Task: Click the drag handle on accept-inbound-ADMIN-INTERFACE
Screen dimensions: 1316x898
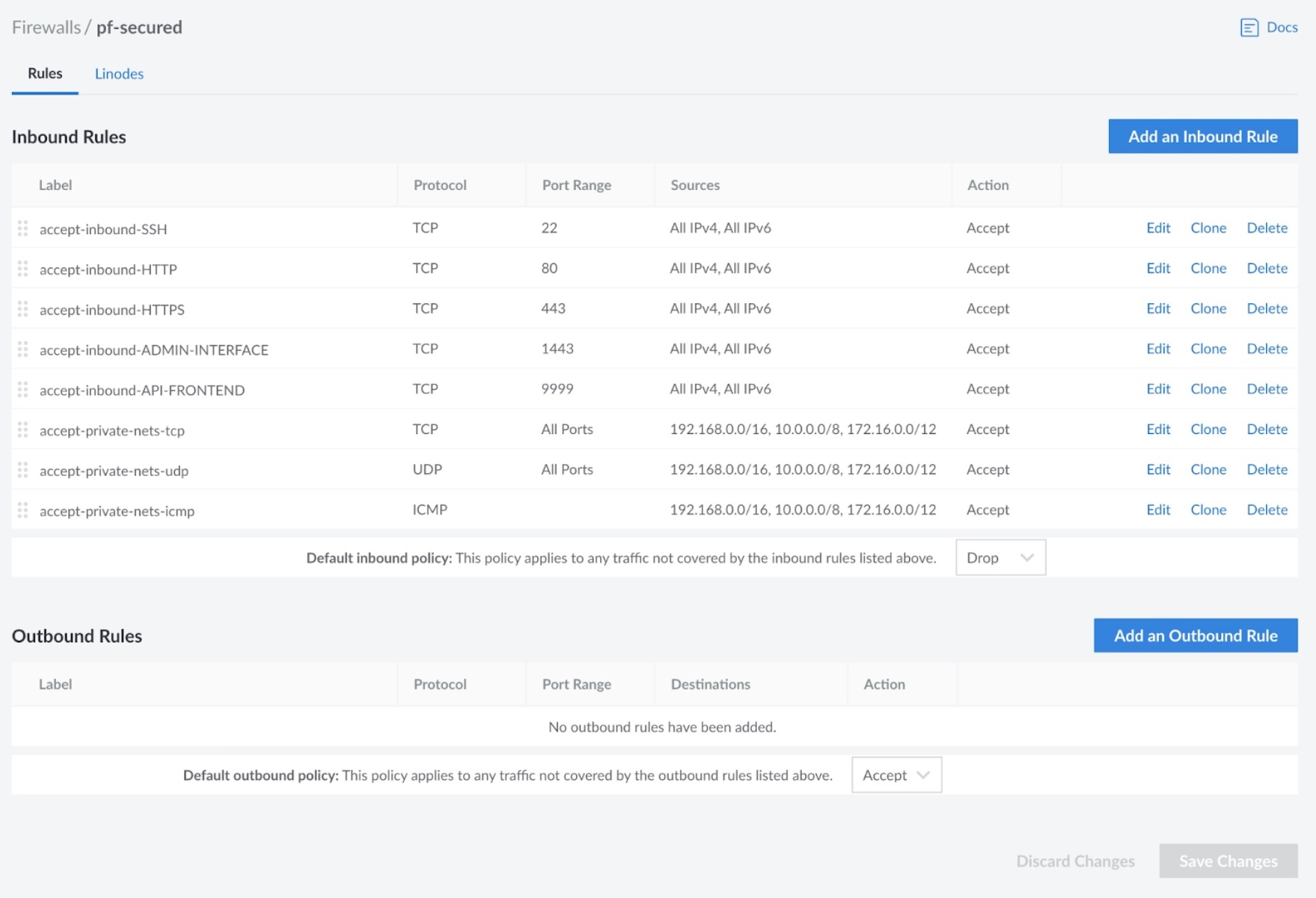Action: tap(23, 349)
